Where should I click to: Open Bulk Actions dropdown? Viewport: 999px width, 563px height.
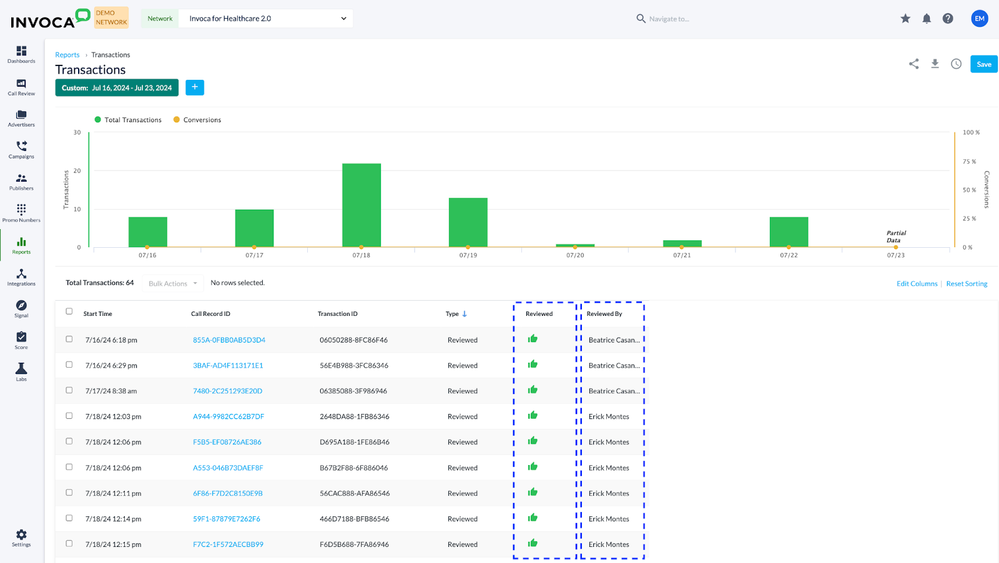(x=173, y=283)
